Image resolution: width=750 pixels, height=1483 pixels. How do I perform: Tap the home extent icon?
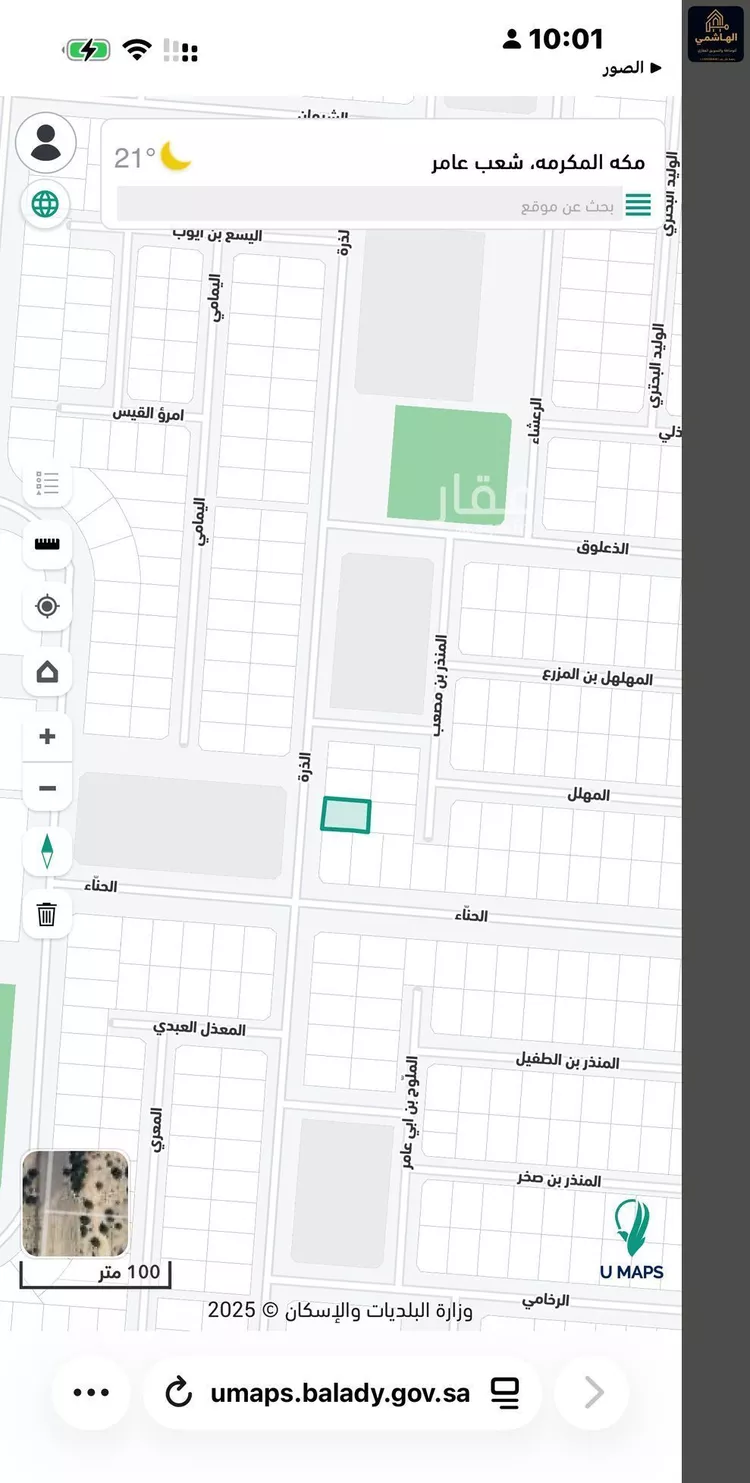pyautogui.click(x=47, y=672)
